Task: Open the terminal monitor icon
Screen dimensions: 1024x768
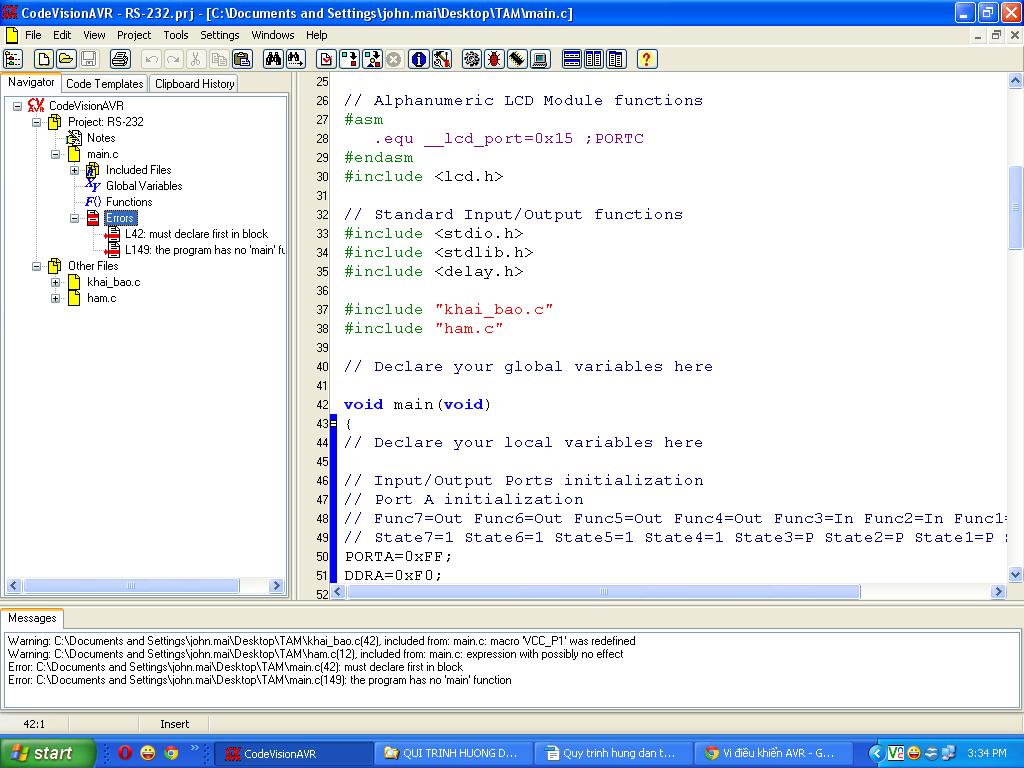Action: click(x=540, y=59)
